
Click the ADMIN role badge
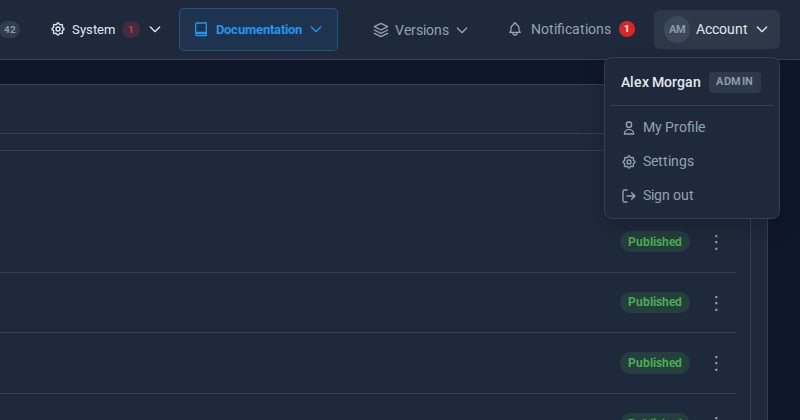click(735, 82)
